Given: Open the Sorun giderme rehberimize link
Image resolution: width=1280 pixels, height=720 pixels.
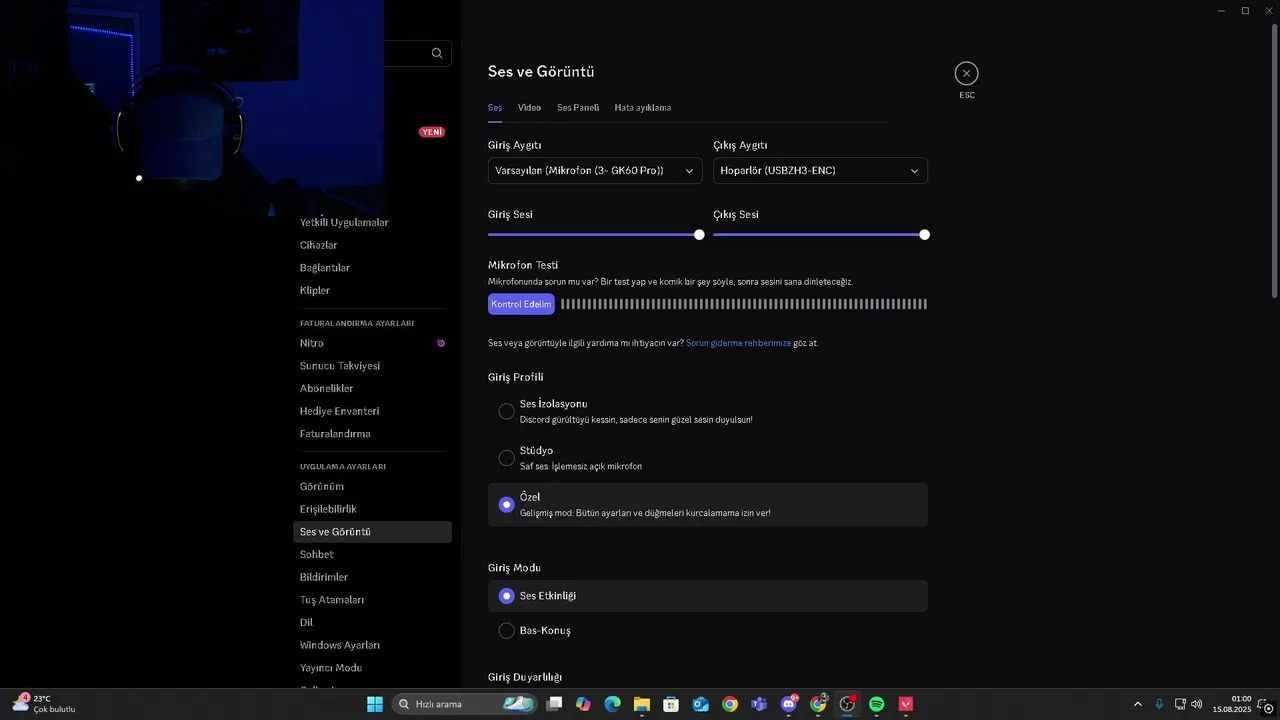Looking at the screenshot, I should 738,343.
